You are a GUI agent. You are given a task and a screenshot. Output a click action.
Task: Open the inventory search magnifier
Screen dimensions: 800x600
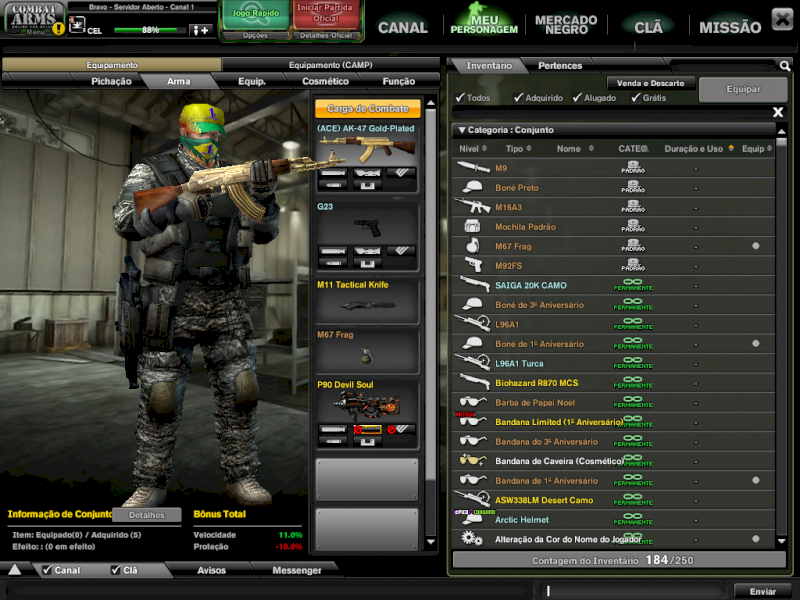(785, 66)
